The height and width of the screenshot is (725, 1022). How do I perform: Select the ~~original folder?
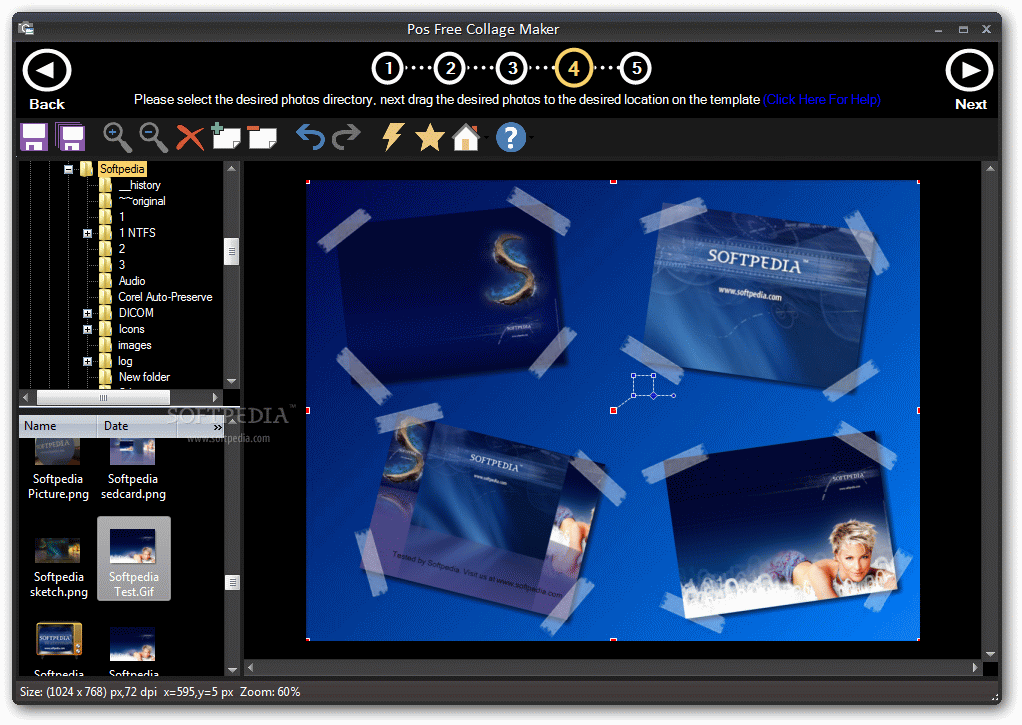[x=141, y=201]
